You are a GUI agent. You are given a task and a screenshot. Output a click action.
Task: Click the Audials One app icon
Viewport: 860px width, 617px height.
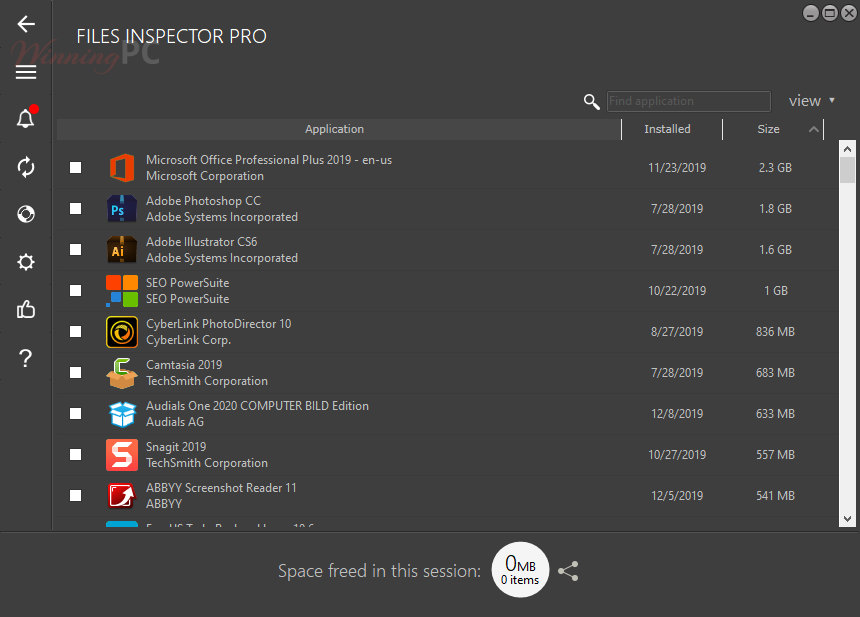tap(122, 414)
